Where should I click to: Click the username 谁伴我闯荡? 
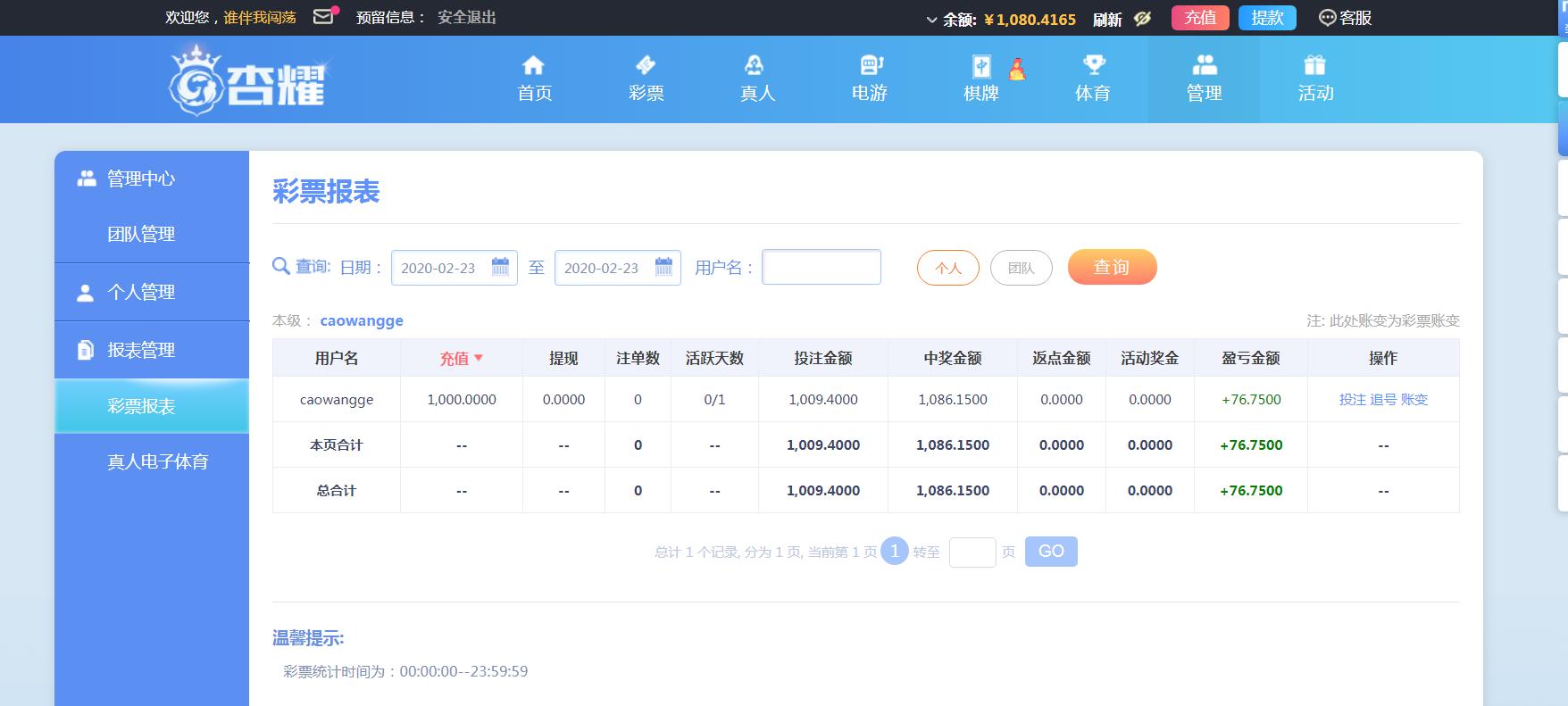click(260, 17)
